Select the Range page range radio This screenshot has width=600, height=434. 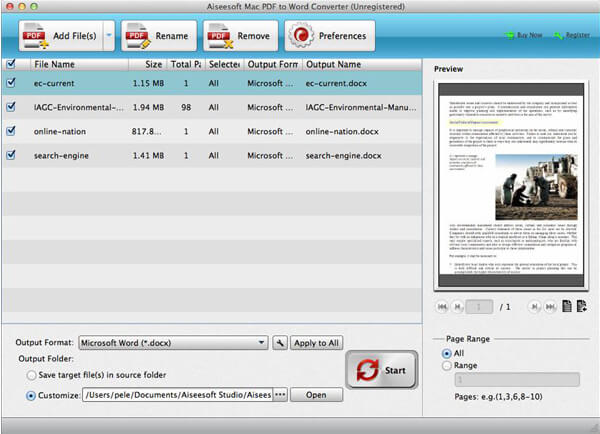pyautogui.click(x=446, y=365)
